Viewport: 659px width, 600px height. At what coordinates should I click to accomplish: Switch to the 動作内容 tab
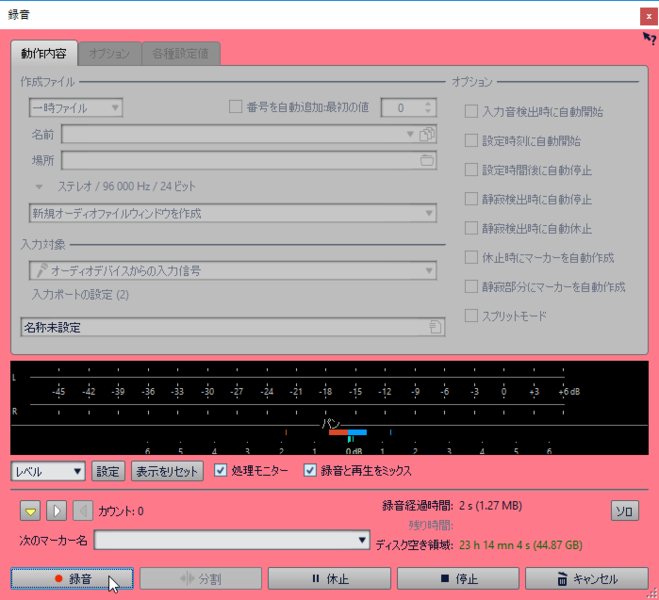(44, 53)
